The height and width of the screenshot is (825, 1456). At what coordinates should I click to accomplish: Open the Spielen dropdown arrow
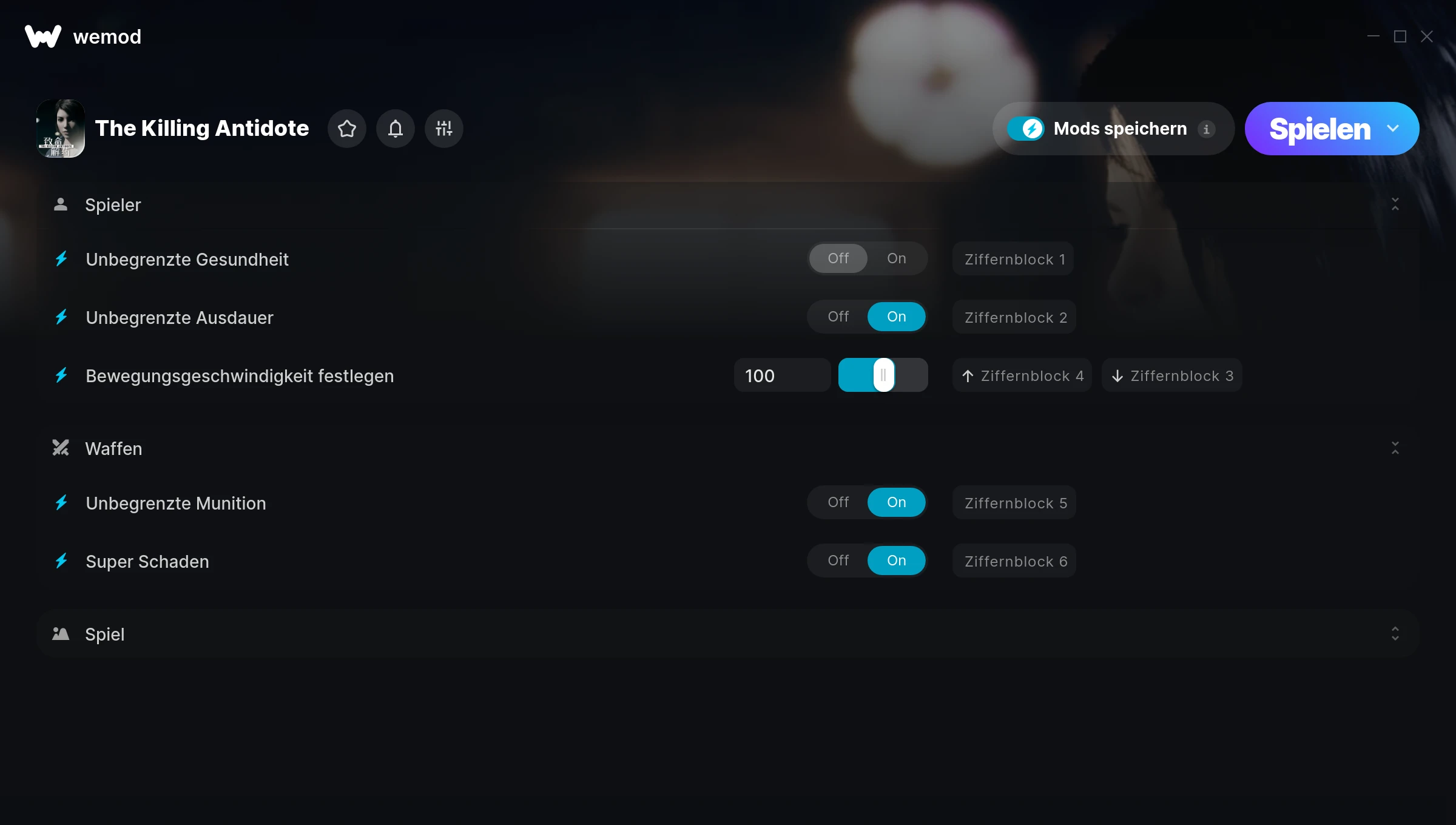tap(1393, 129)
